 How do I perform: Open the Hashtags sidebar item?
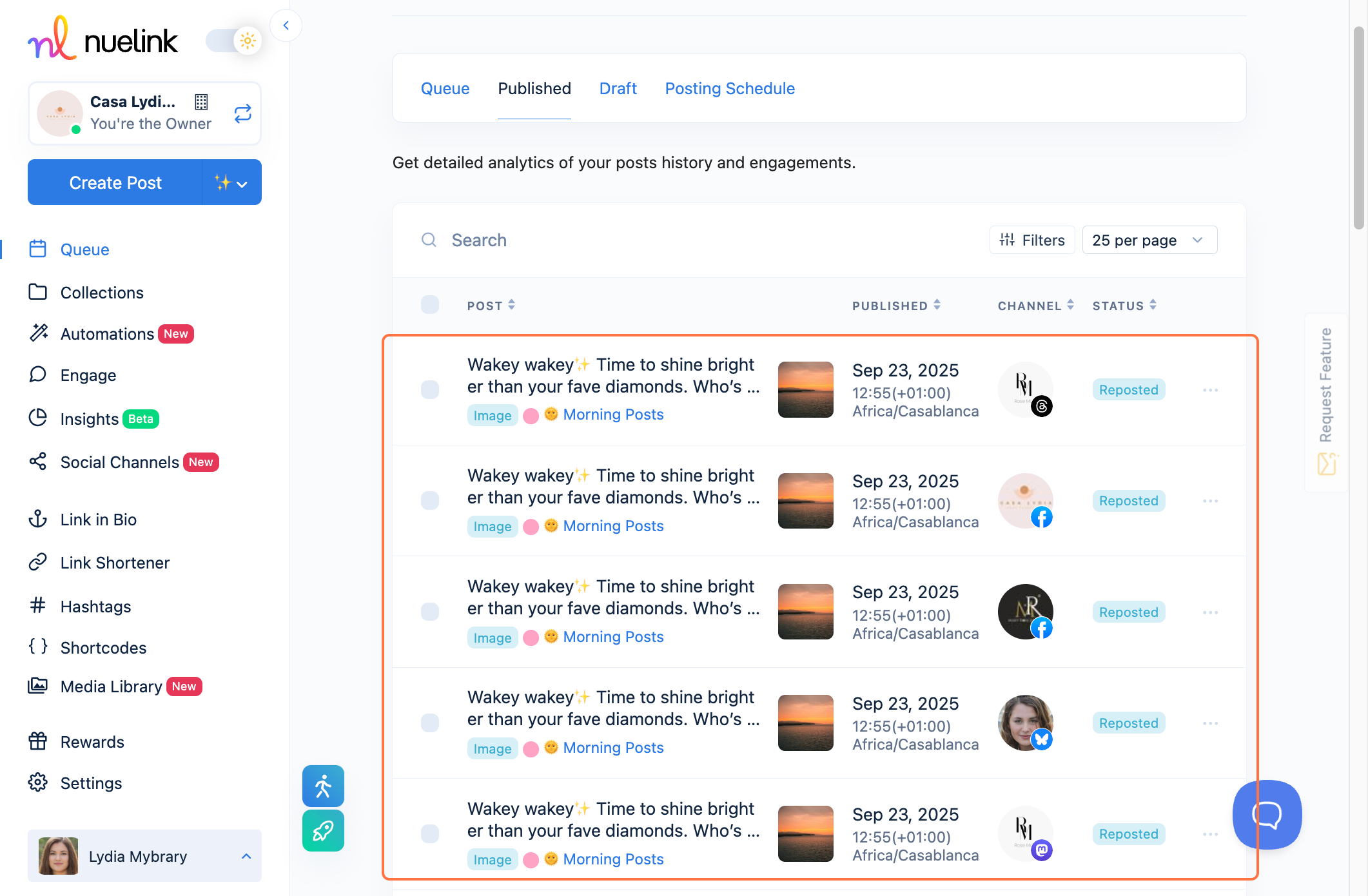[95, 607]
